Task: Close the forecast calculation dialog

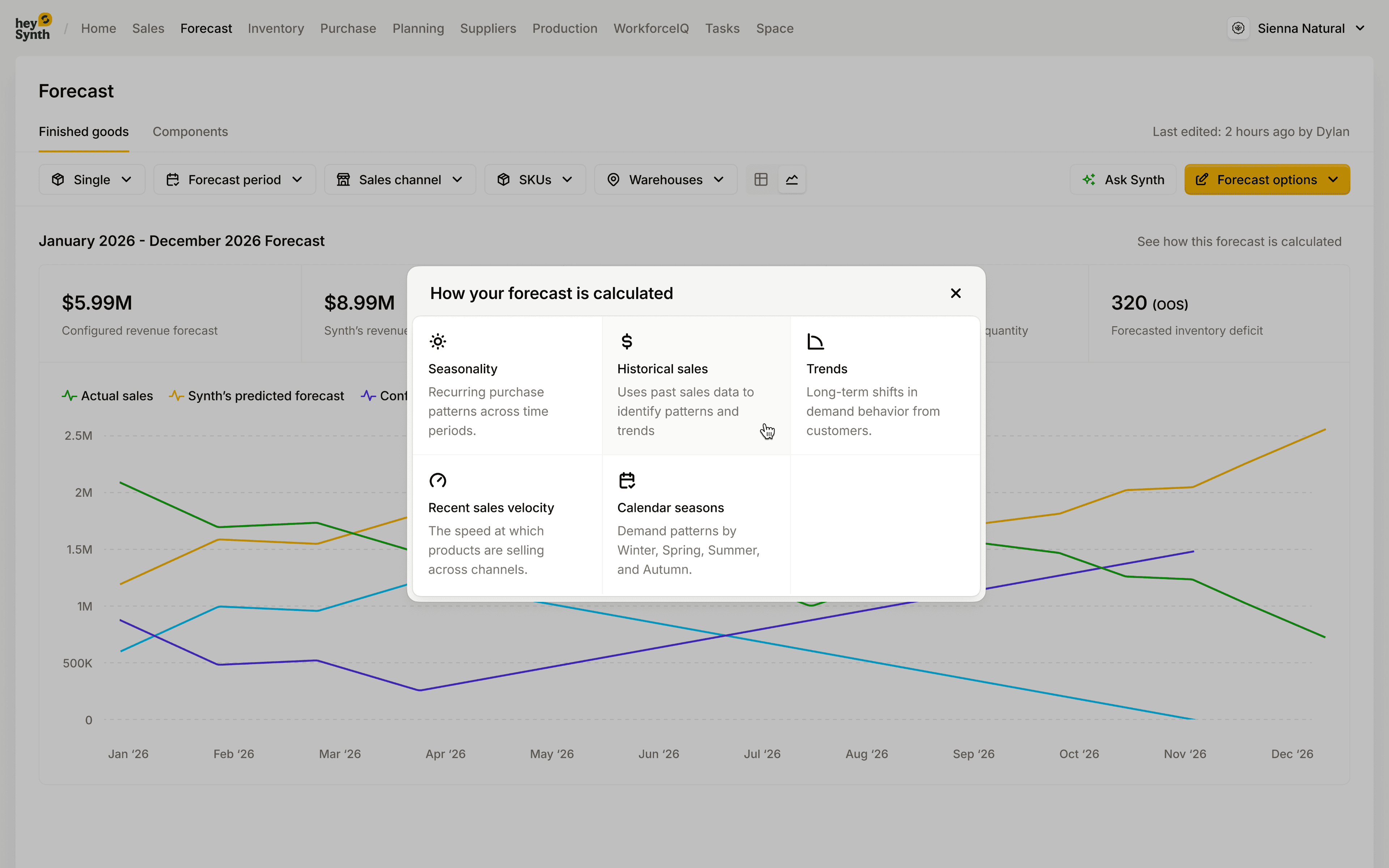Action: click(x=956, y=293)
